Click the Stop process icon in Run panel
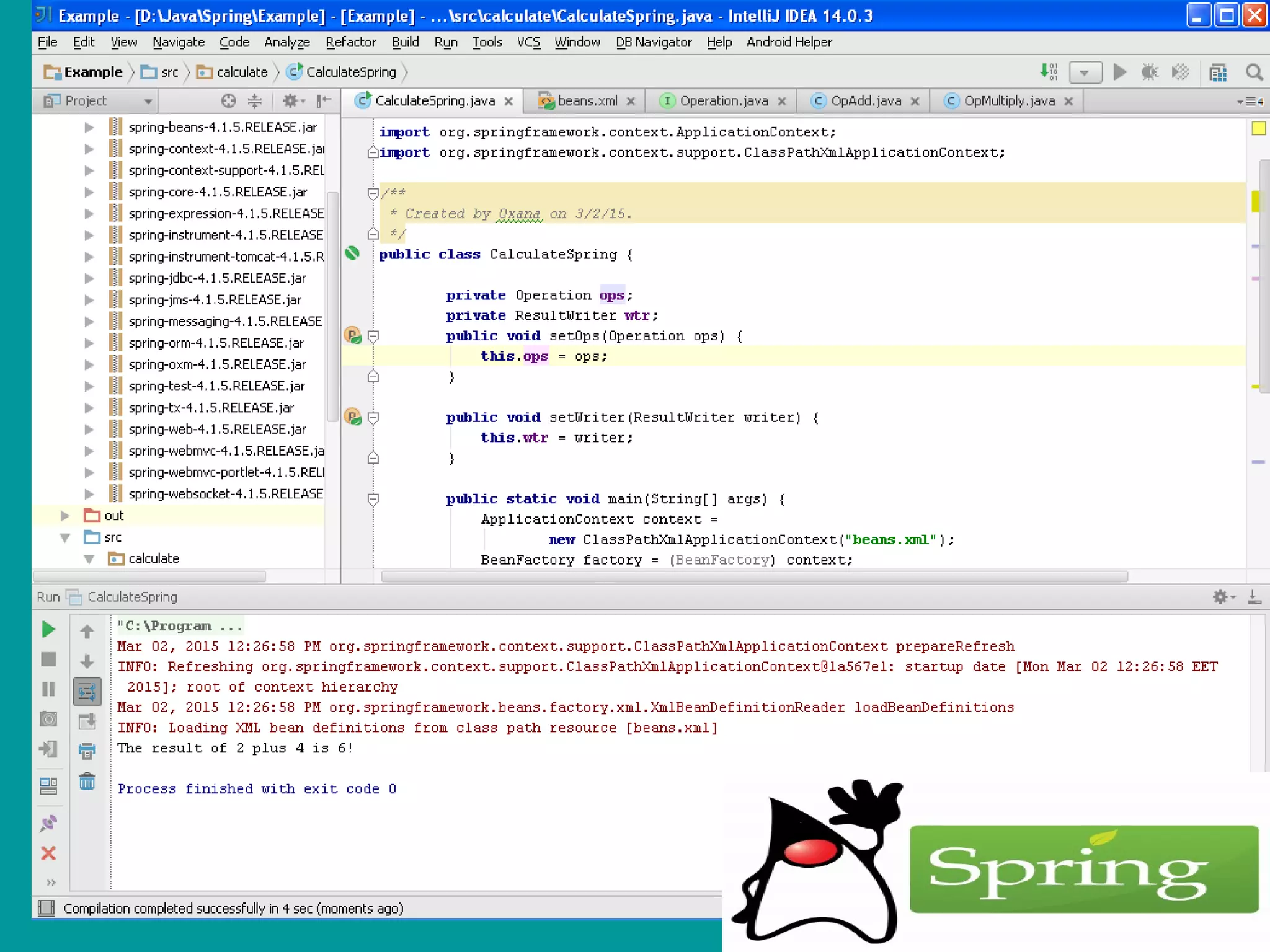This screenshot has height=952, width=1270. point(48,659)
